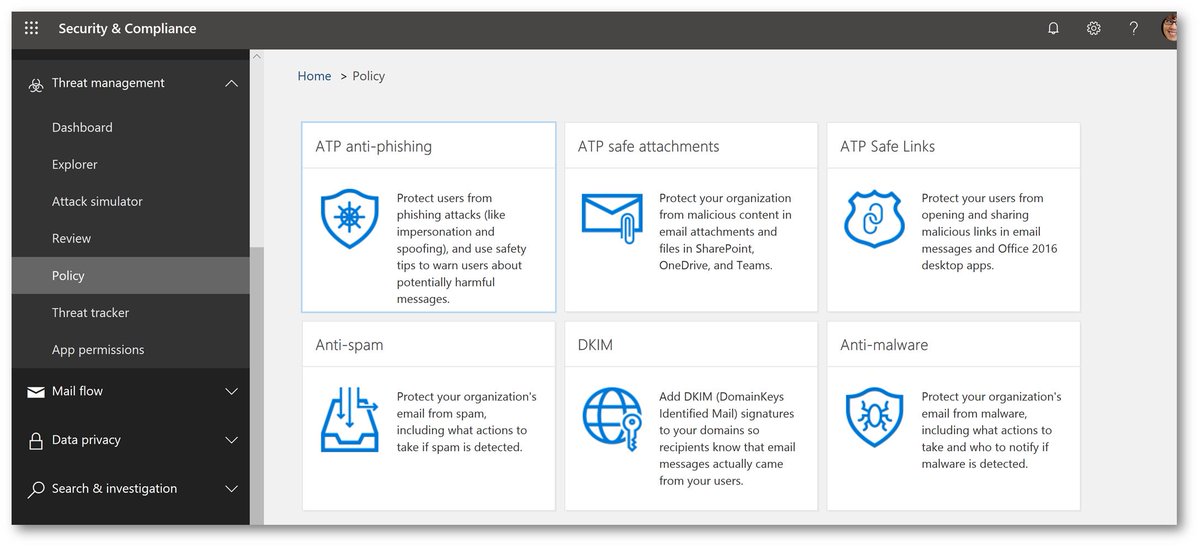Click the Threat management label
This screenshot has height=548, width=1200.
108,83
